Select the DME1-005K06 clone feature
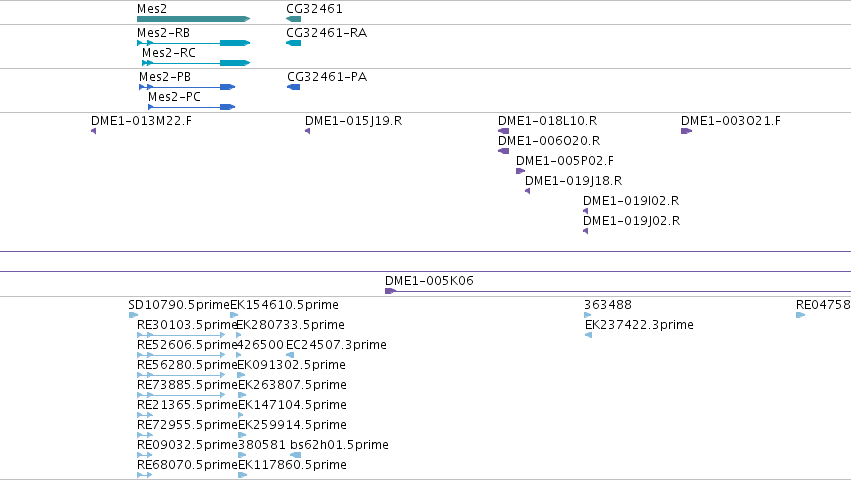 click(x=618, y=291)
